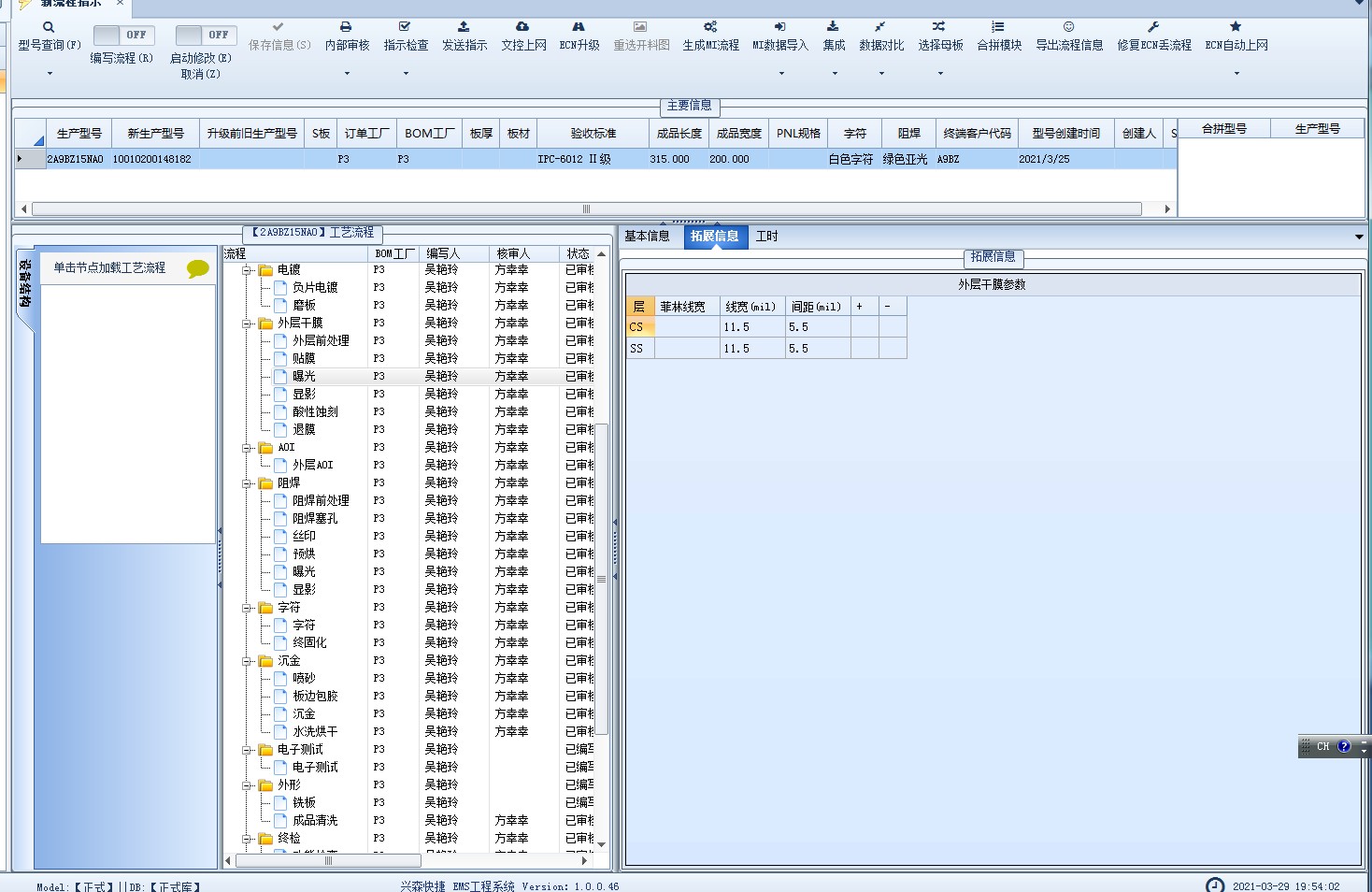This screenshot has height=892, width=1372.
Task: Click the 验收标准 column header
Action: [593, 134]
